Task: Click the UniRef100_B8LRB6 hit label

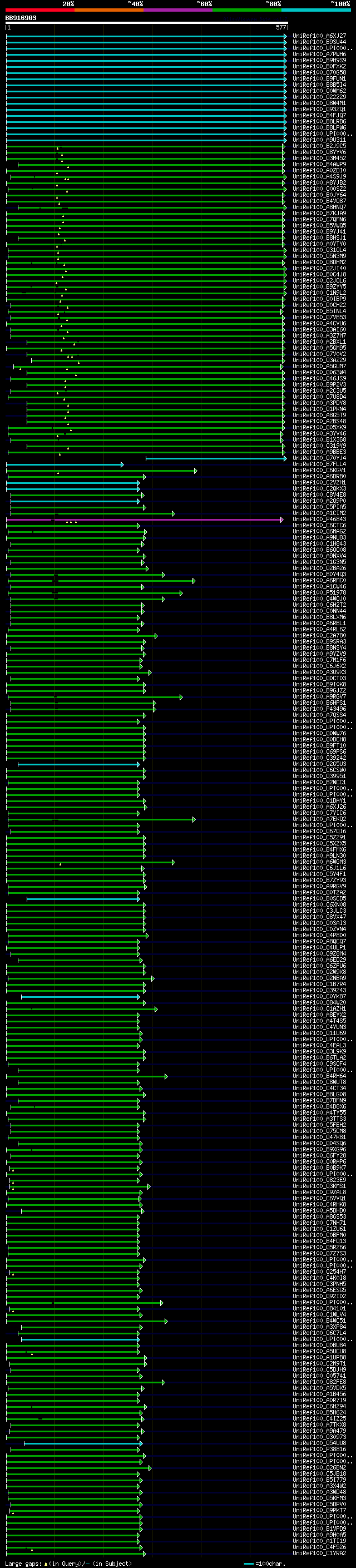Action: (x=319, y=121)
